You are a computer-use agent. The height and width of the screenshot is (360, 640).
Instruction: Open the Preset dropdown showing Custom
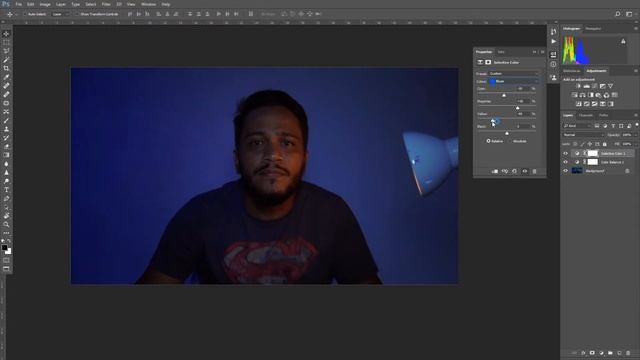[513, 73]
